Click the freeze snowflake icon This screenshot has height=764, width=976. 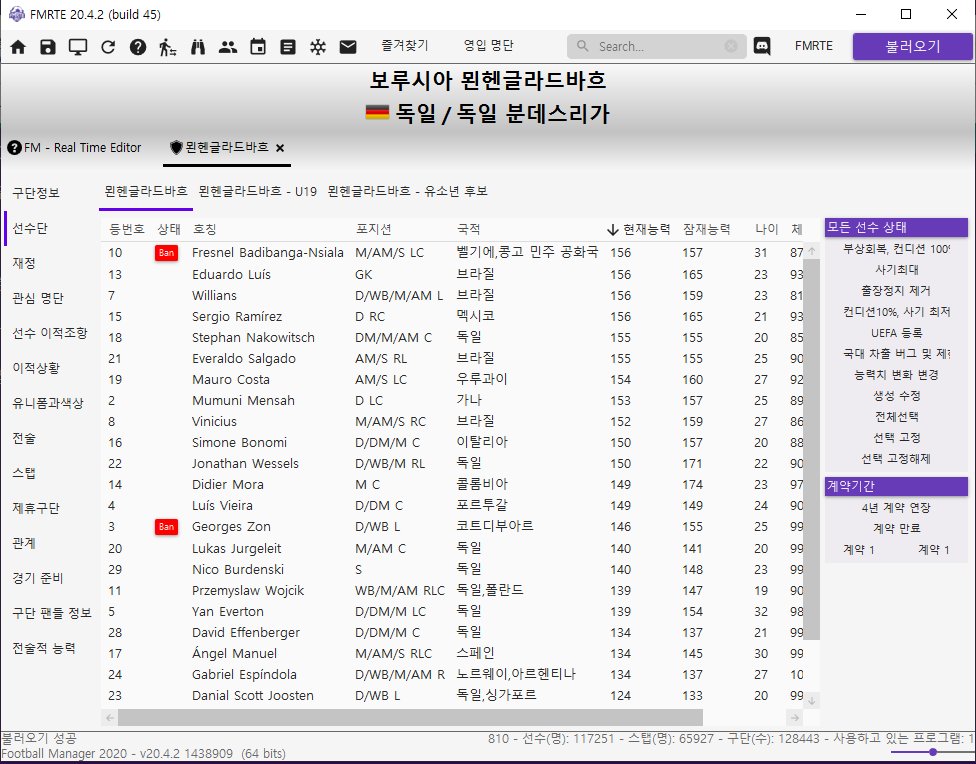(x=318, y=47)
